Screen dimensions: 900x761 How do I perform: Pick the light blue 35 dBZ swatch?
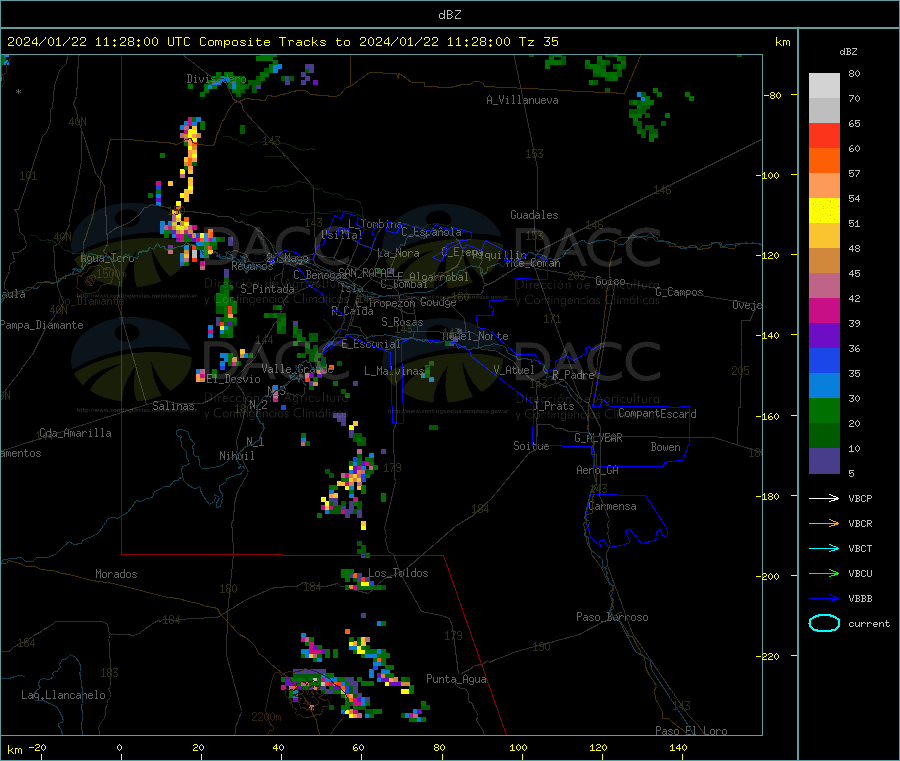coord(824,386)
